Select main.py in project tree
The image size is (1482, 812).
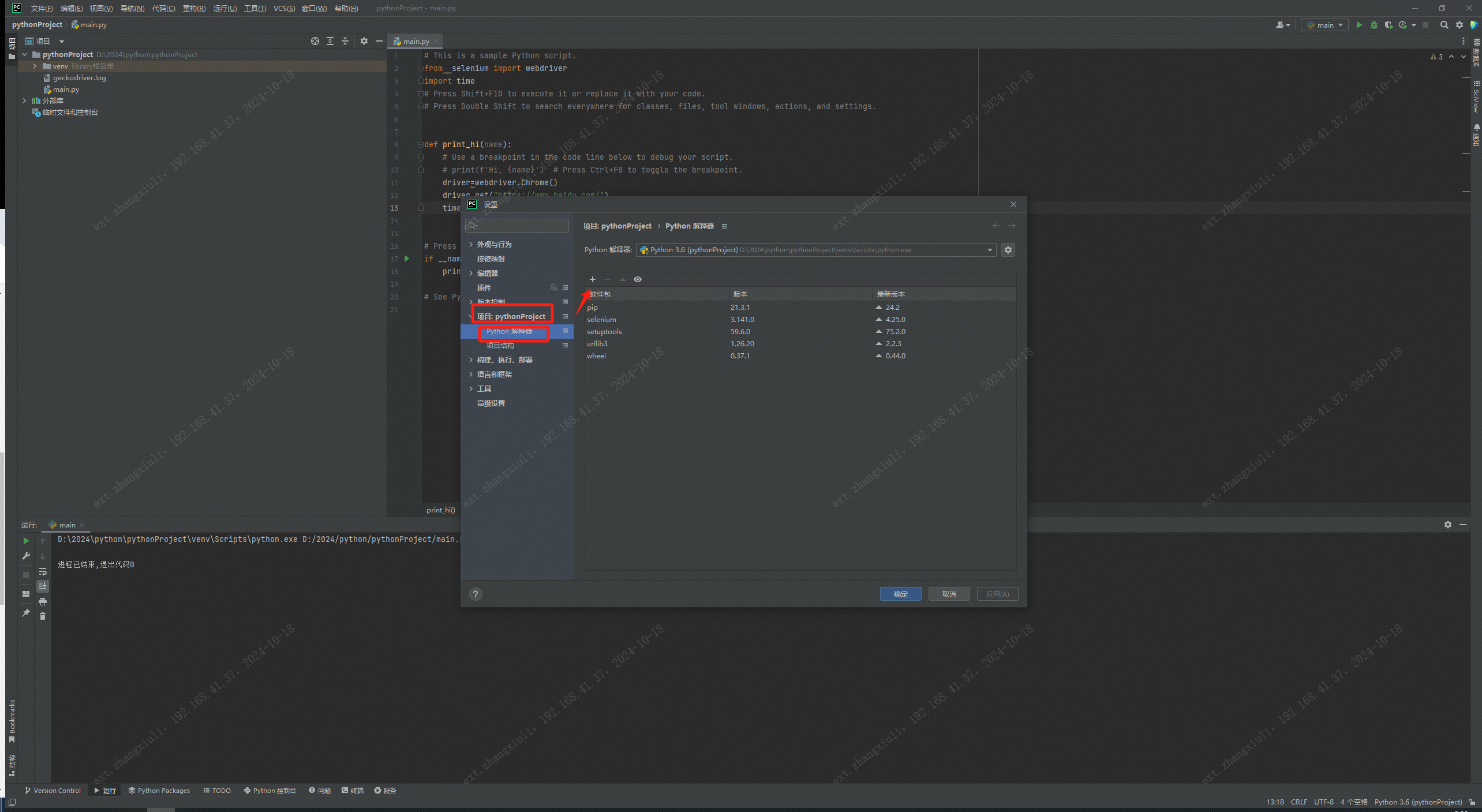pos(66,89)
